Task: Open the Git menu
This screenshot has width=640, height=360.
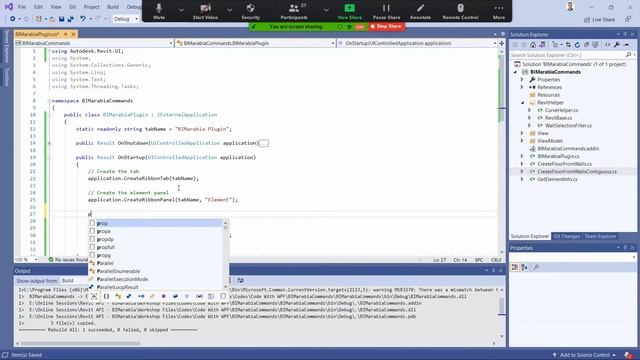Action: pyautogui.click(x=72, y=7)
